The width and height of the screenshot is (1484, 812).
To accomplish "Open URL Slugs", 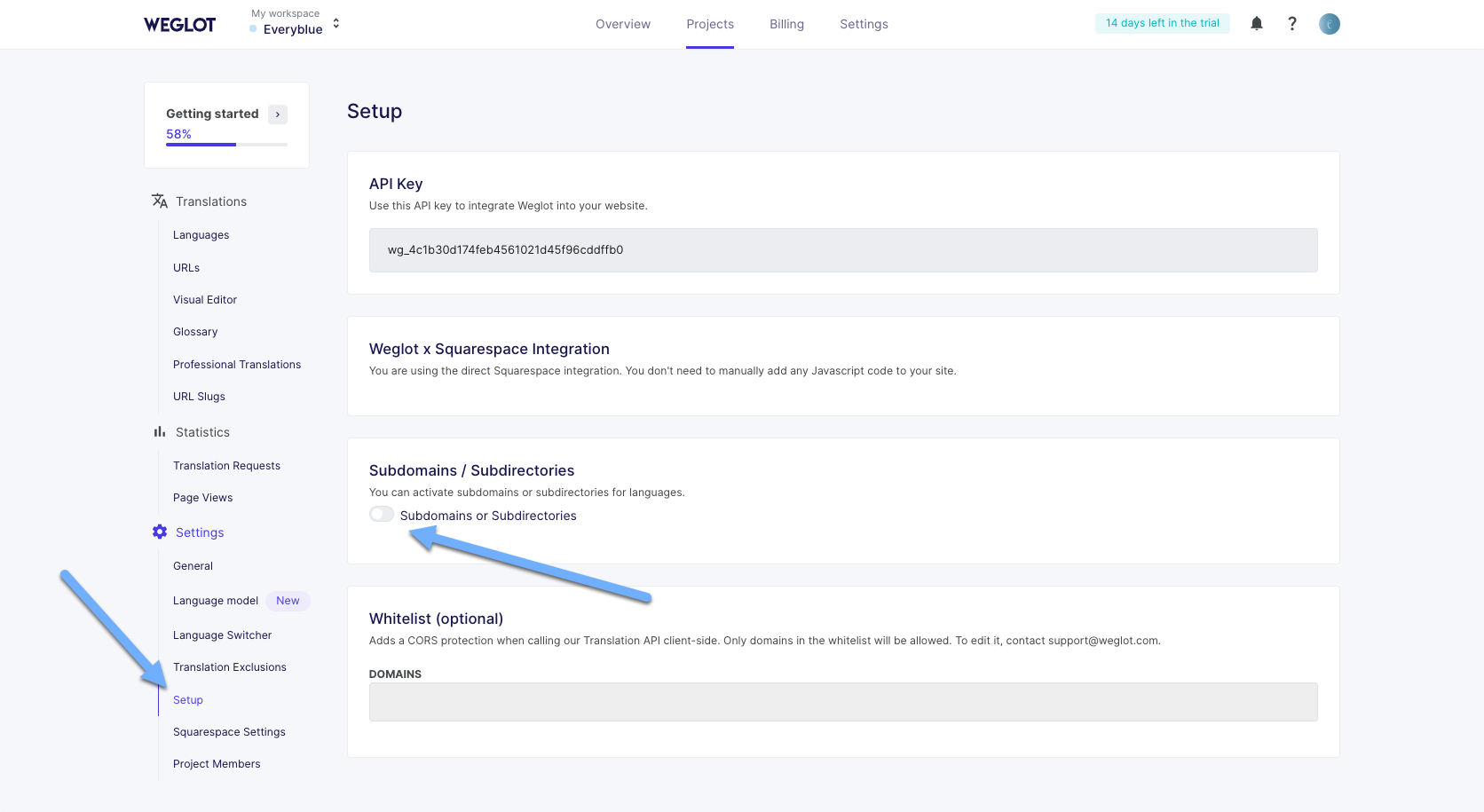I will (199, 397).
